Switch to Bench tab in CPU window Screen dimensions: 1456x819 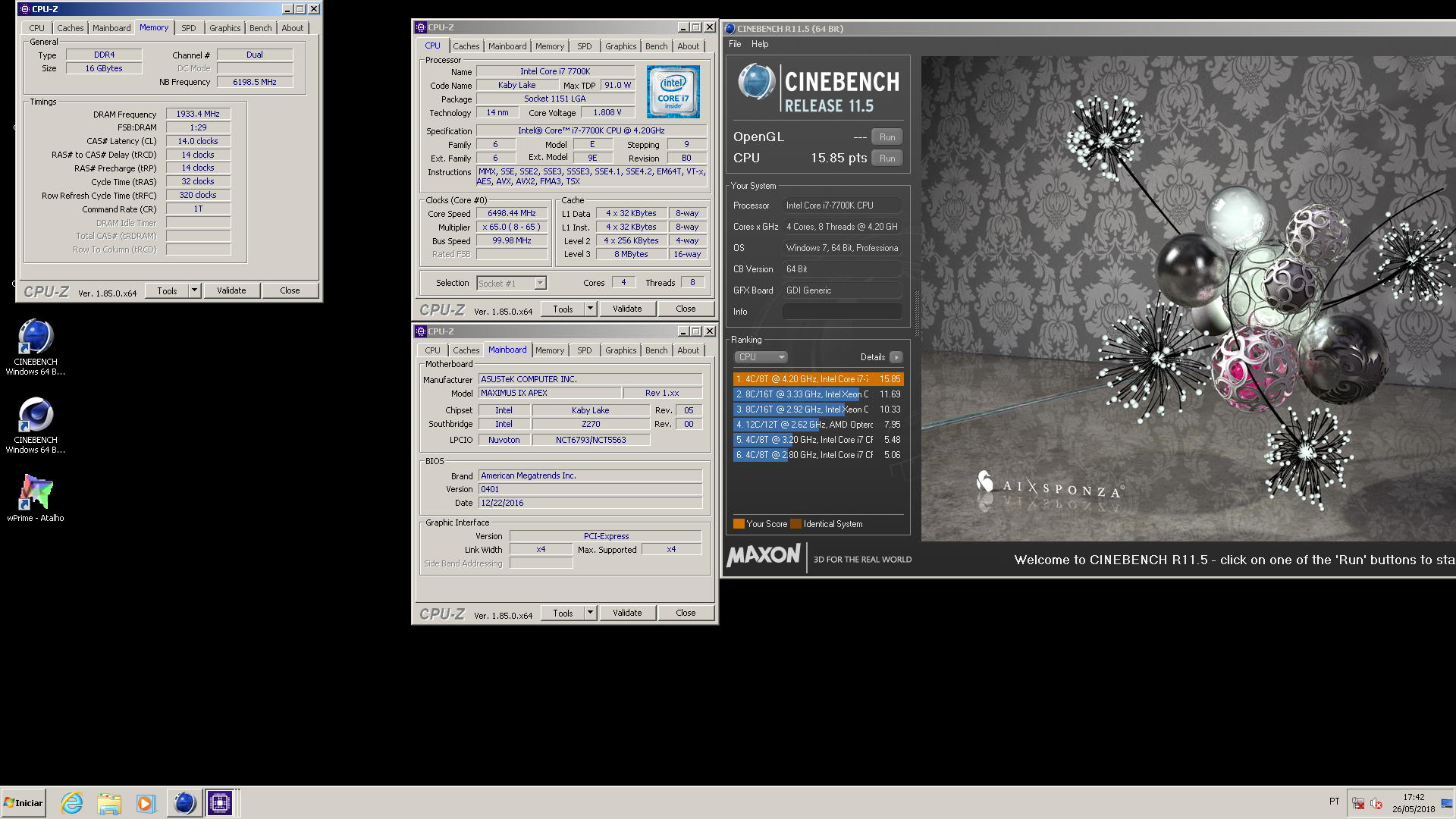[x=657, y=46]
